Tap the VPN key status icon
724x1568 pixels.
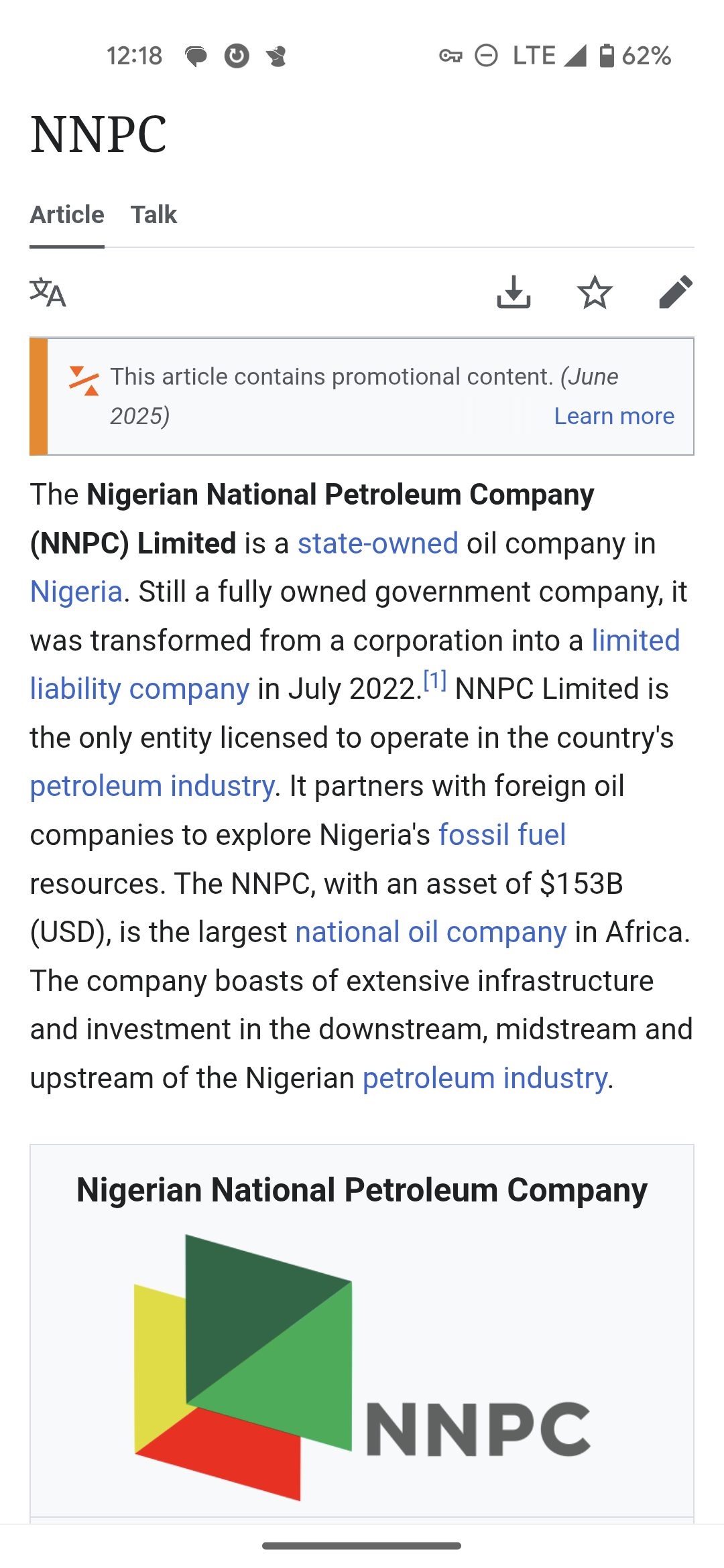(450, 56)
